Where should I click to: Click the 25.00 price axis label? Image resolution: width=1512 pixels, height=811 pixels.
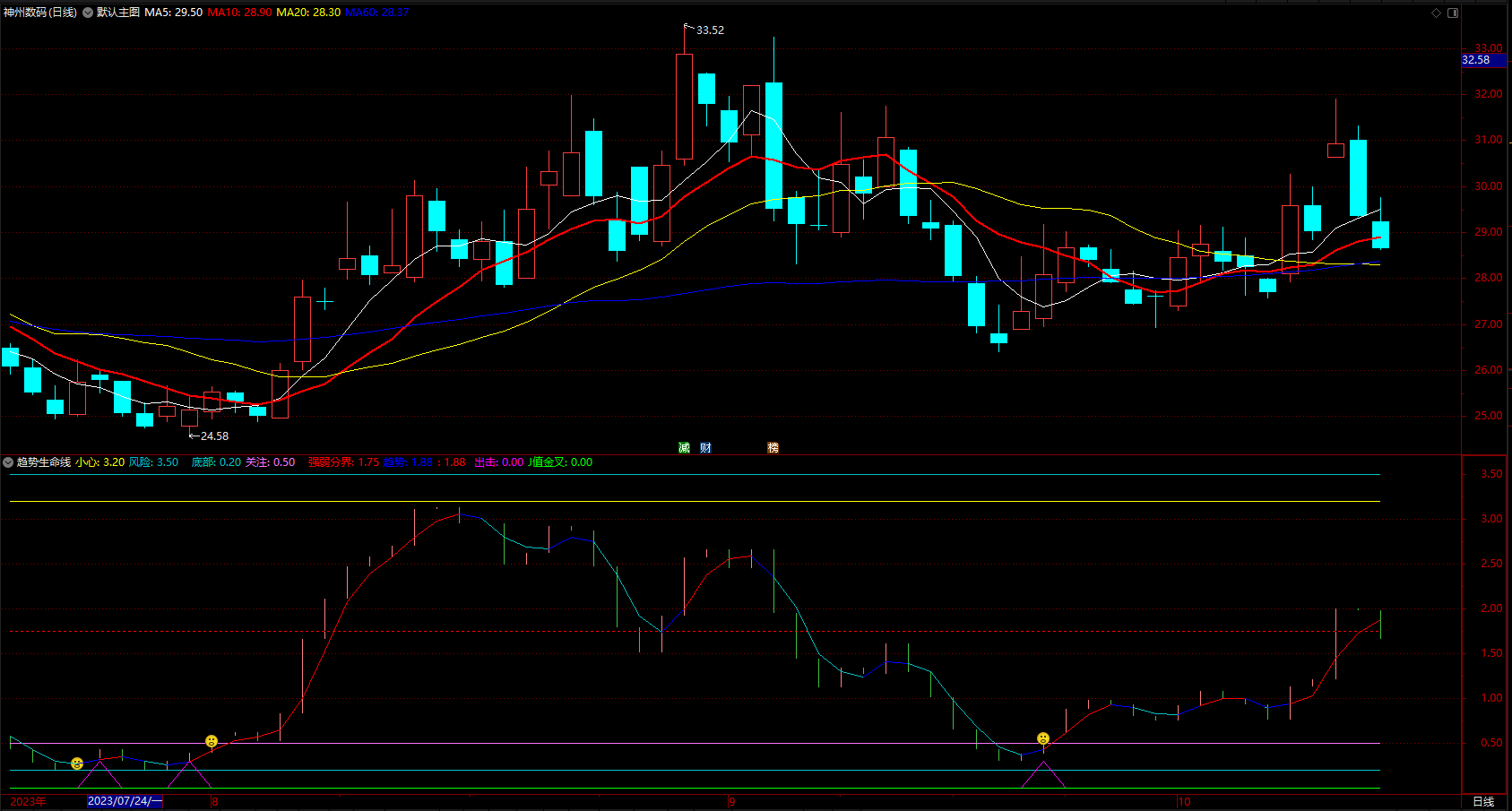pos(1489,416)
